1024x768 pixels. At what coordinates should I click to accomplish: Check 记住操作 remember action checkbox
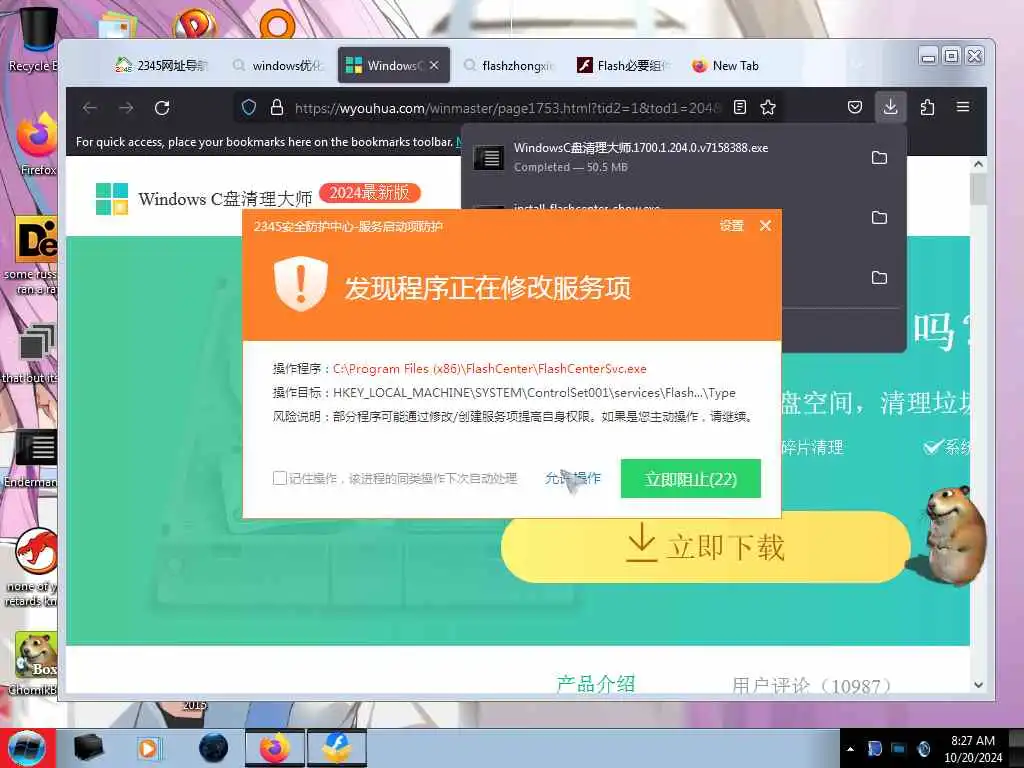(280, 478)
